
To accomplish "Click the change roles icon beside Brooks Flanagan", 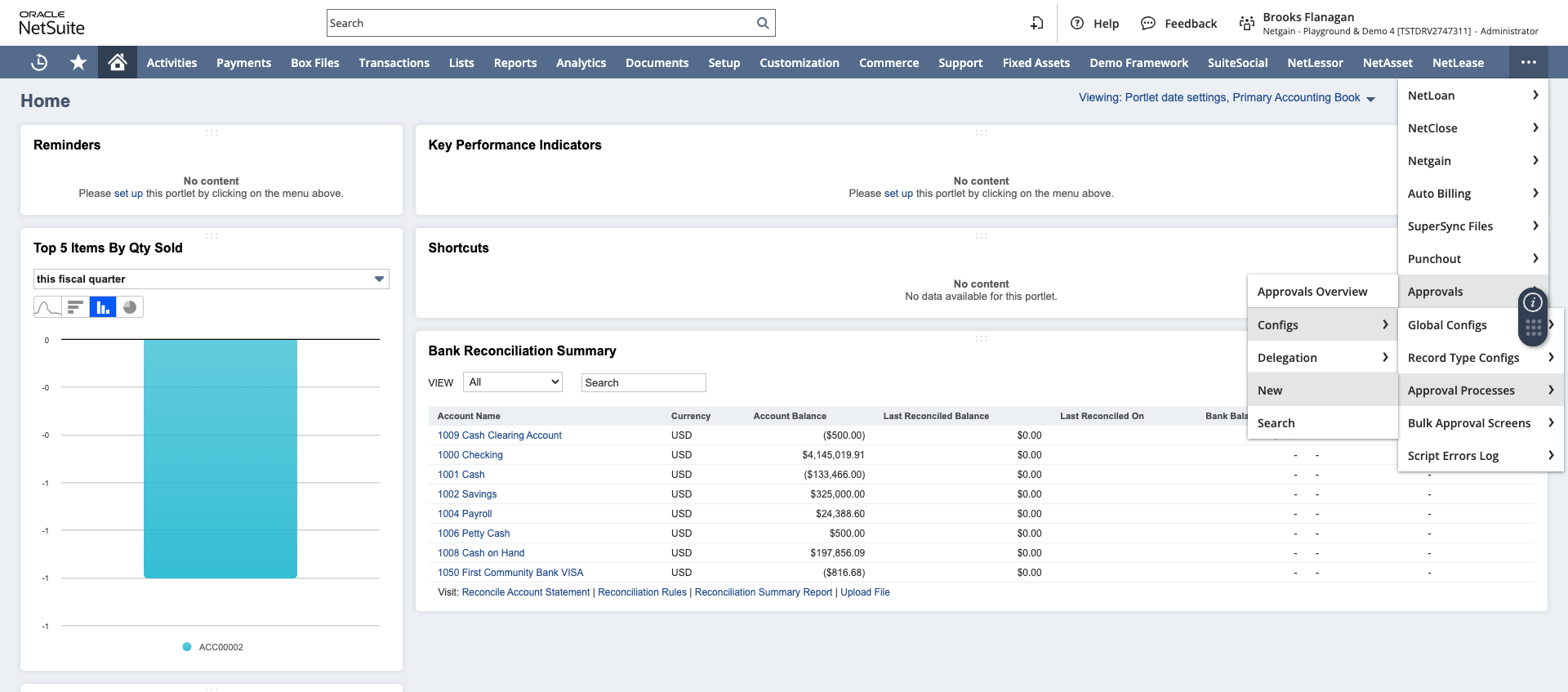I will pos(1246,23).
